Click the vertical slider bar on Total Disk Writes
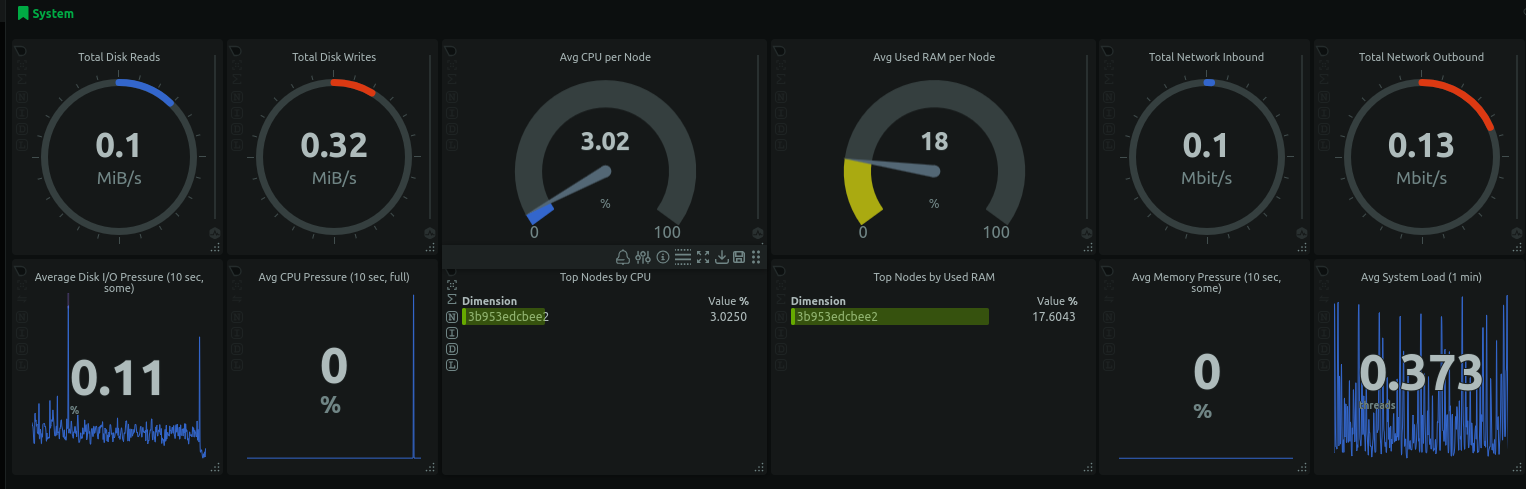 [430, 135]
